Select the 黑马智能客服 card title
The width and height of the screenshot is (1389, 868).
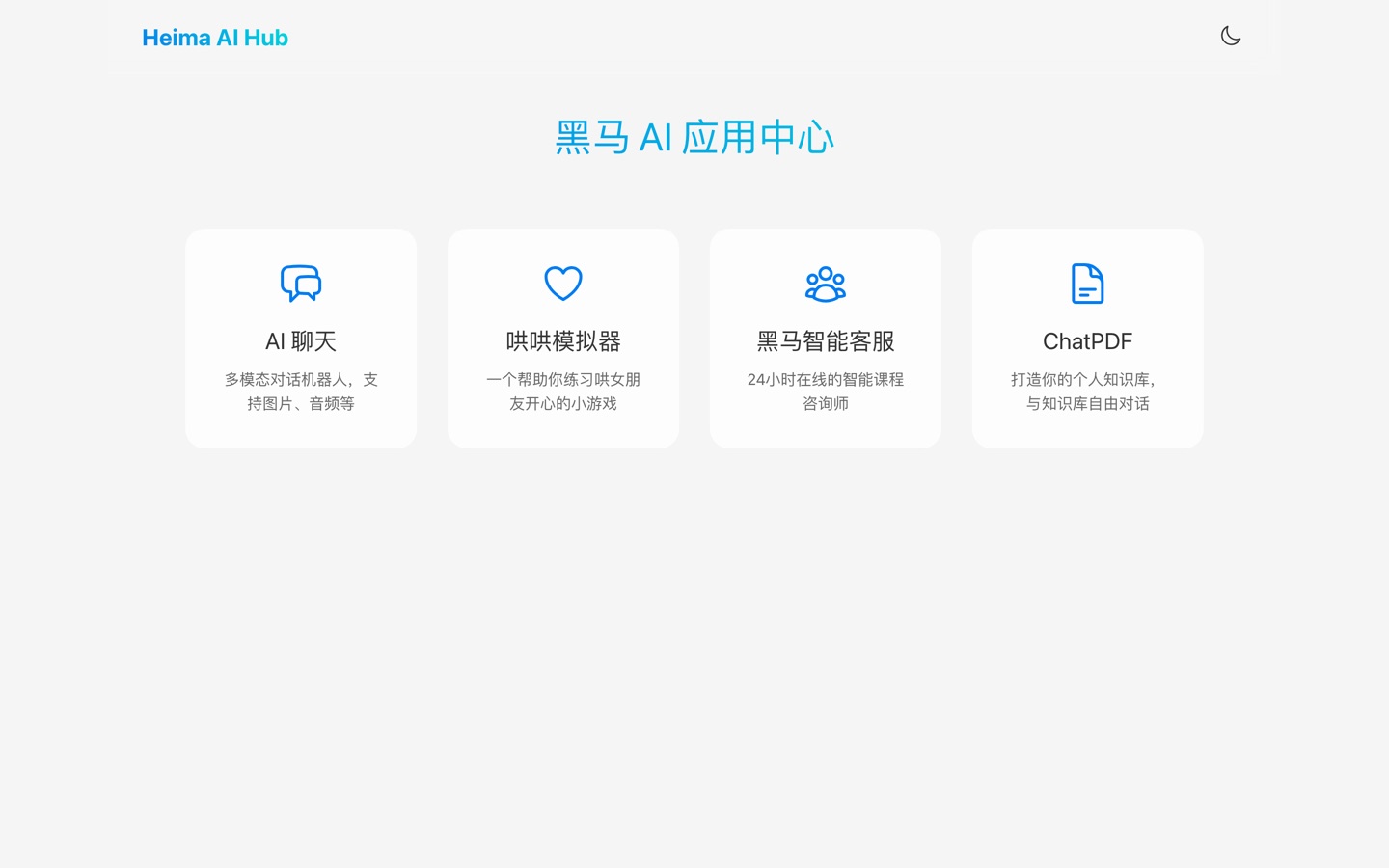[826, 341]
